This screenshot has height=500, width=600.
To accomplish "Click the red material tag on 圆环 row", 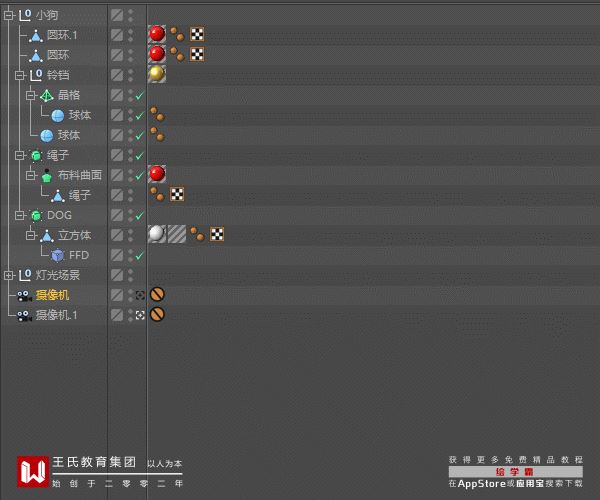I will click(x=157, y=54).
